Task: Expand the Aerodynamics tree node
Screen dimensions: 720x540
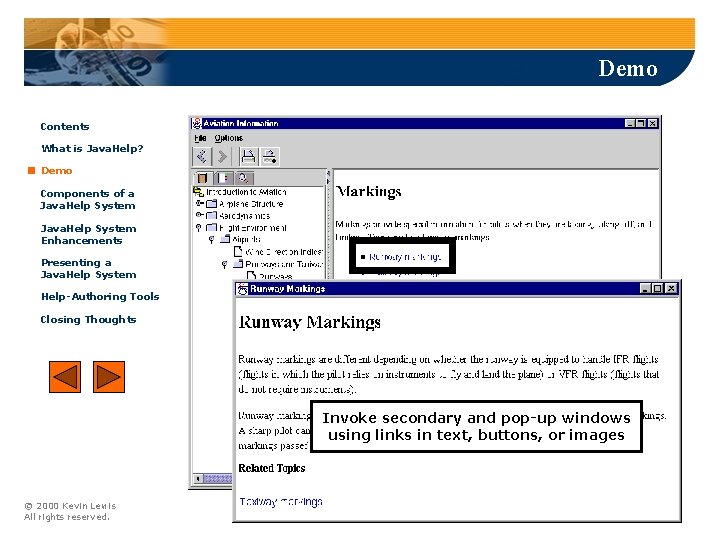Action: (x=199, y=215)
